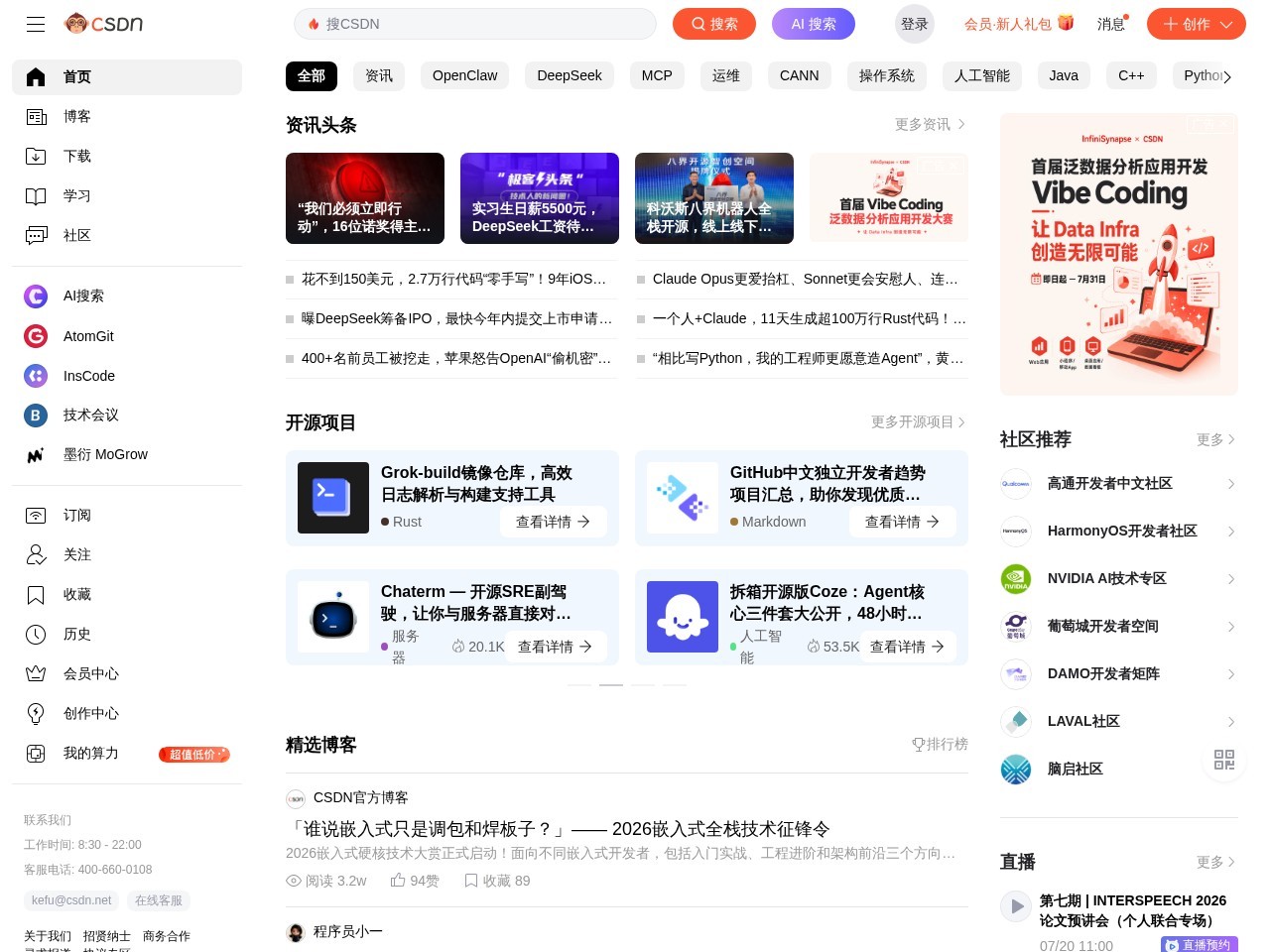Select the second project carousel page indicator

coord(611,685)
